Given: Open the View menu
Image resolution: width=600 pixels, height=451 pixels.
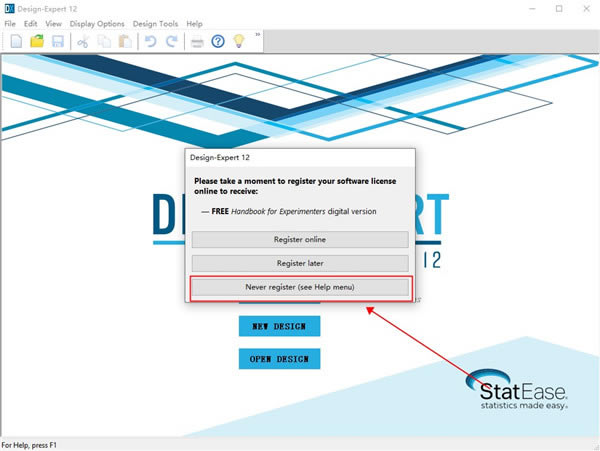Looking at the screenshot, I should click(54, 23).
